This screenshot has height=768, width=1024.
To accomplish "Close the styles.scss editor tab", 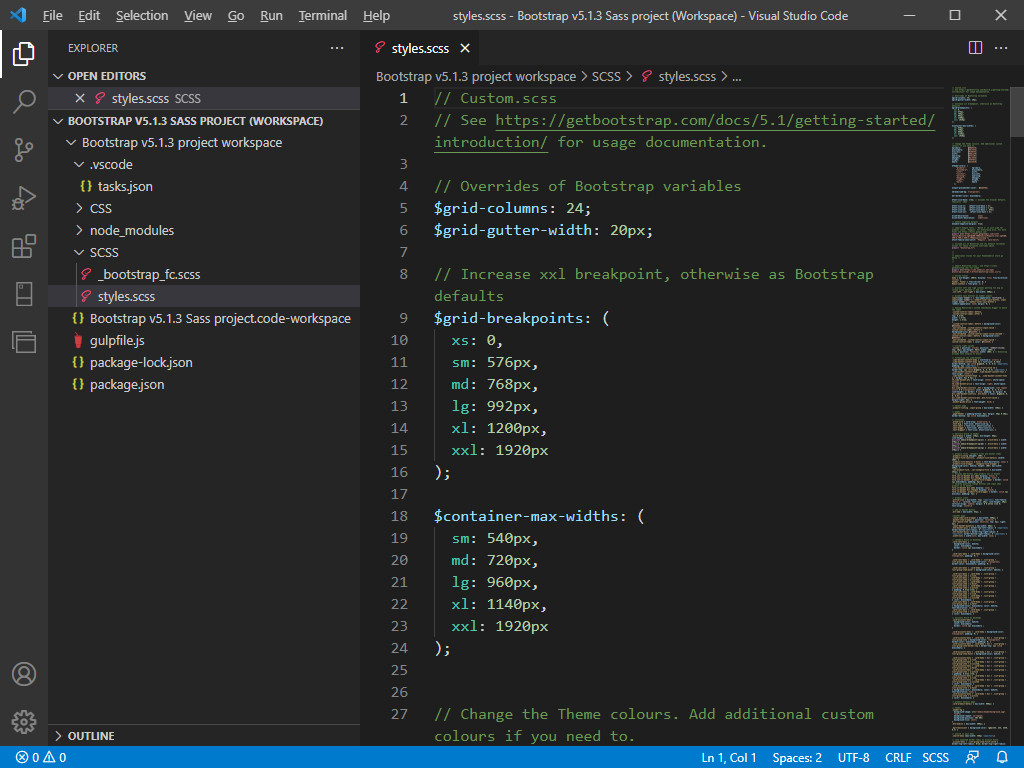I will pos(465,48).
